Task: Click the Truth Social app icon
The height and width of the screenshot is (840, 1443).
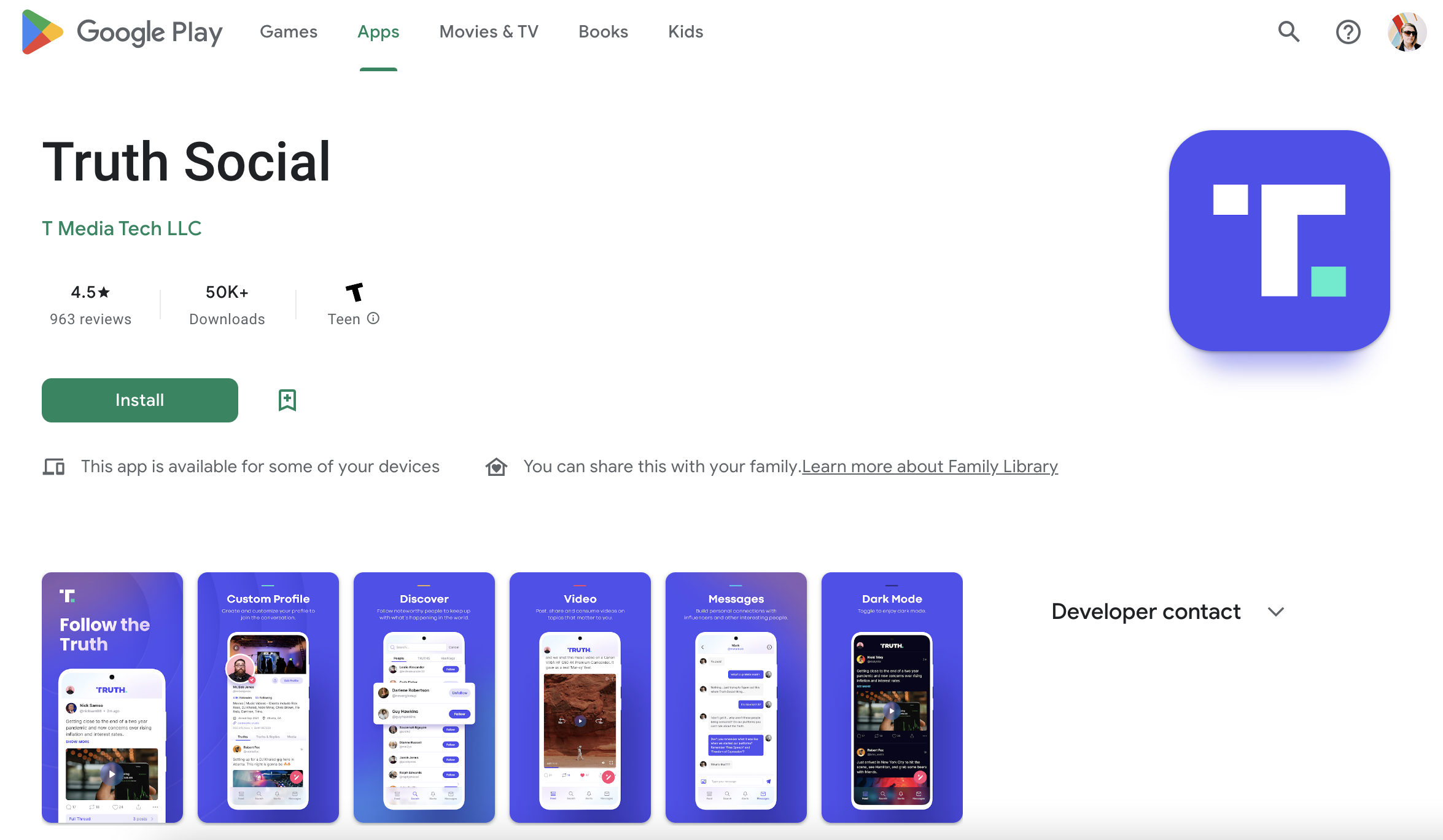Action: pyautogui.click(x=1279, y=241)
